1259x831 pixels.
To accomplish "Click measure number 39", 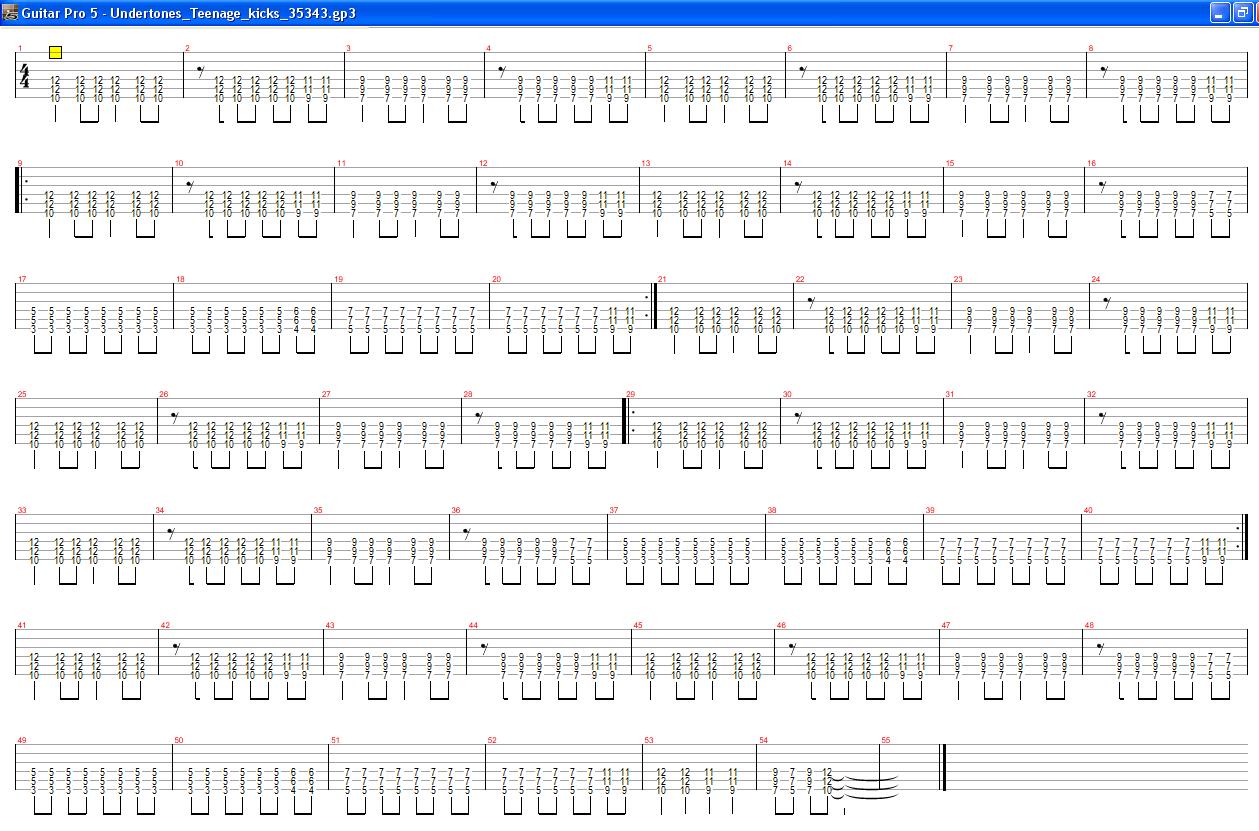I will (x=930, y=511).
